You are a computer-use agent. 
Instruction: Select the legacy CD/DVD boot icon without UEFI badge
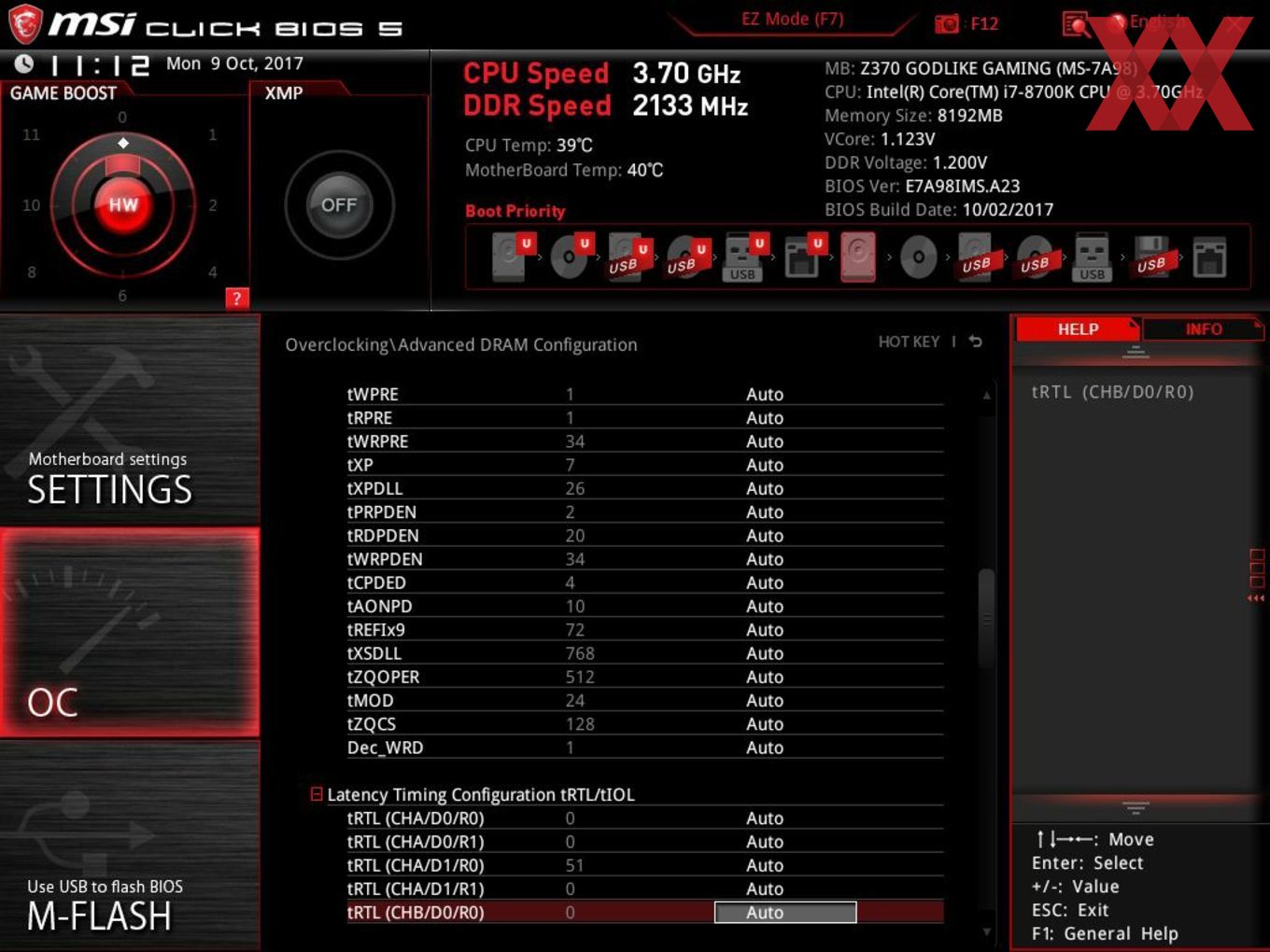coord(918,258)
